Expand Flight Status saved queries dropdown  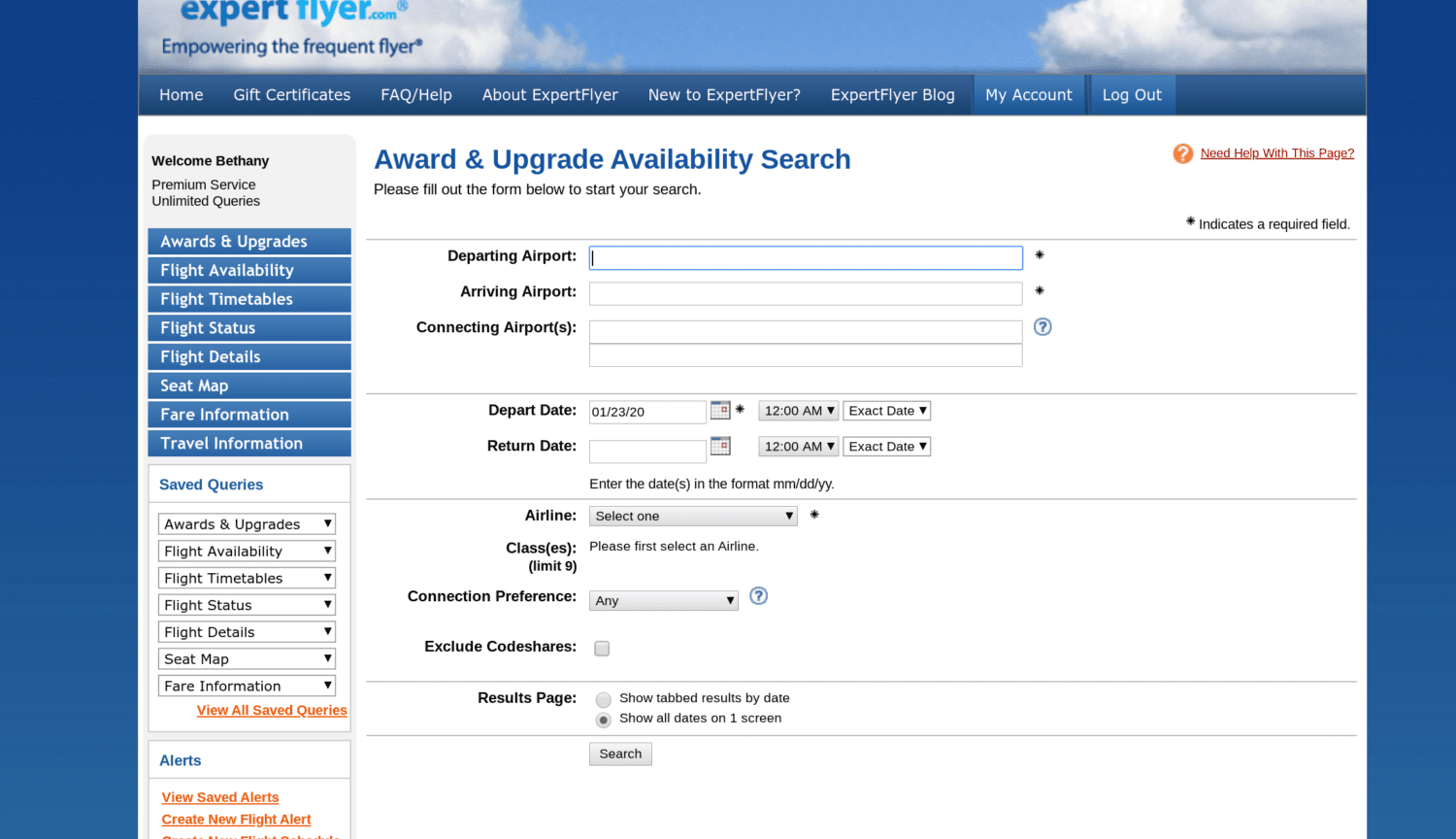[x=247, y=605]
